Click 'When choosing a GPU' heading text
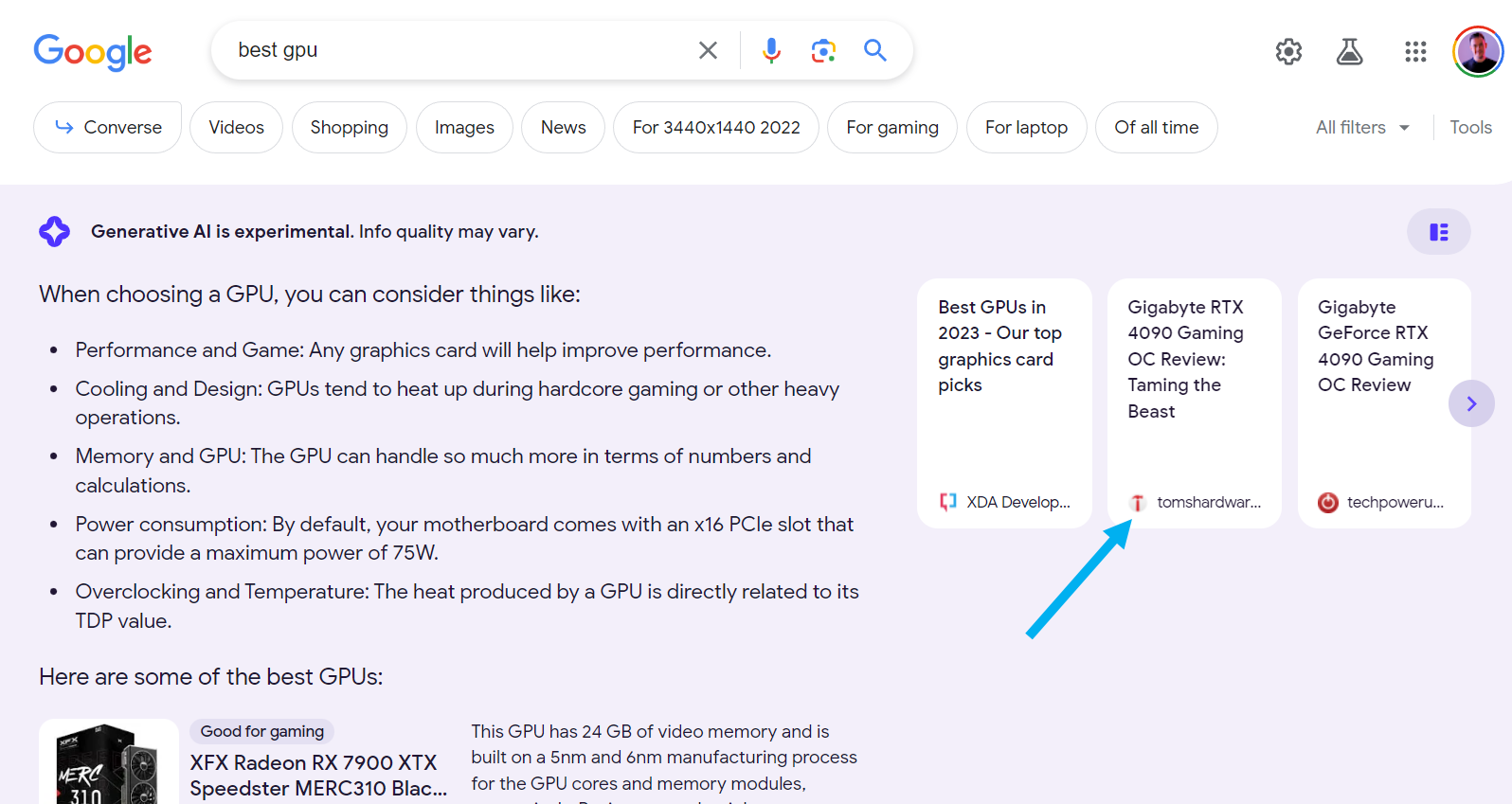This screenshot has width=1512, height=804. click(310, 295)
